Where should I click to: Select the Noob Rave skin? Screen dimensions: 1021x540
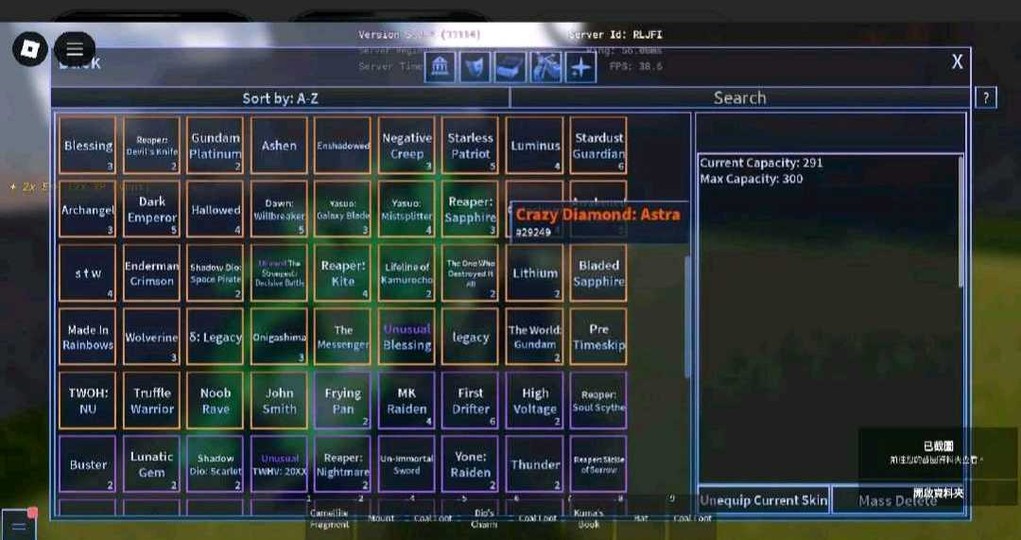[215, 401]
